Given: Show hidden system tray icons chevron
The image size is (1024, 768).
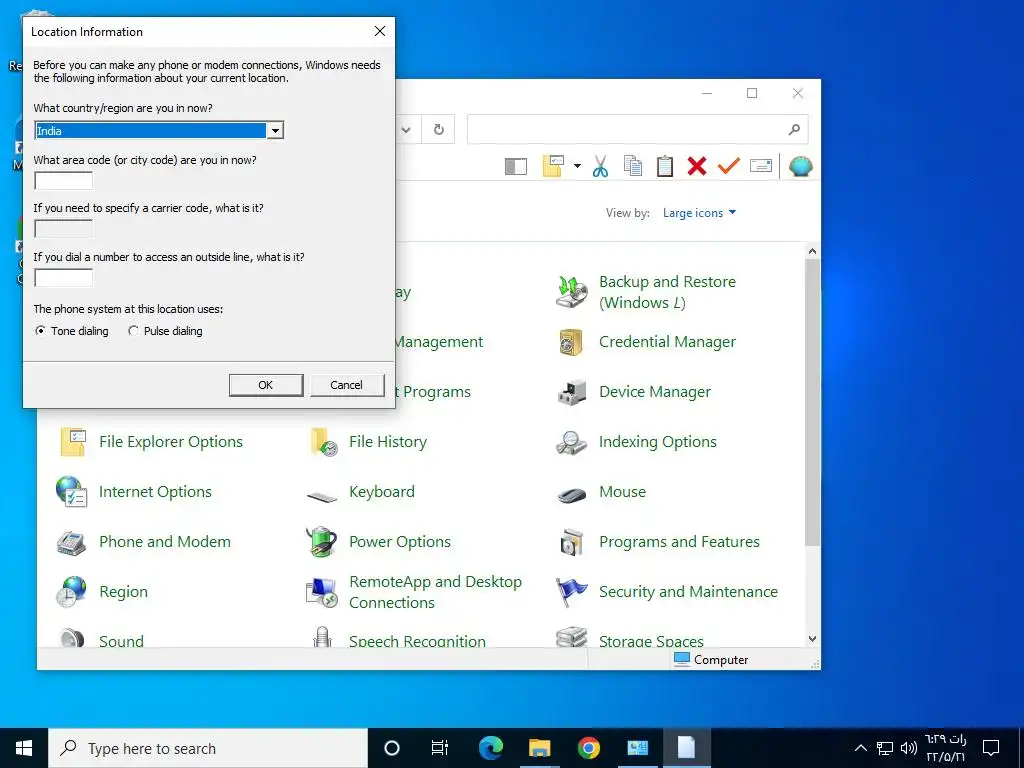Looking at the screenshot, I should coord(861,748).
